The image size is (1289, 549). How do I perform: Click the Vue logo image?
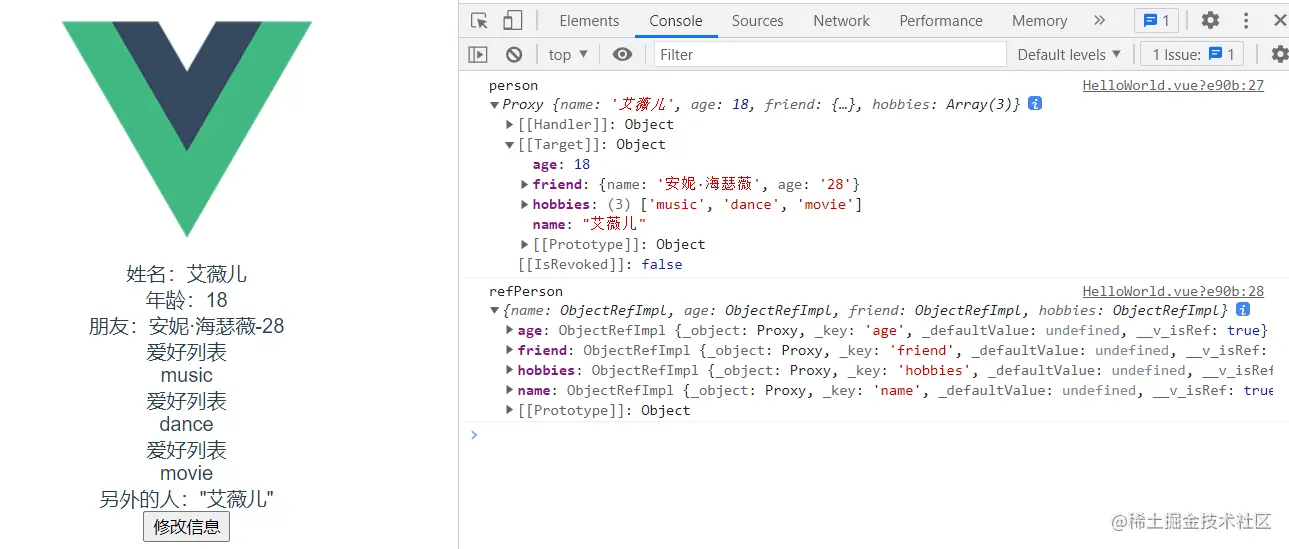point(187,128)
